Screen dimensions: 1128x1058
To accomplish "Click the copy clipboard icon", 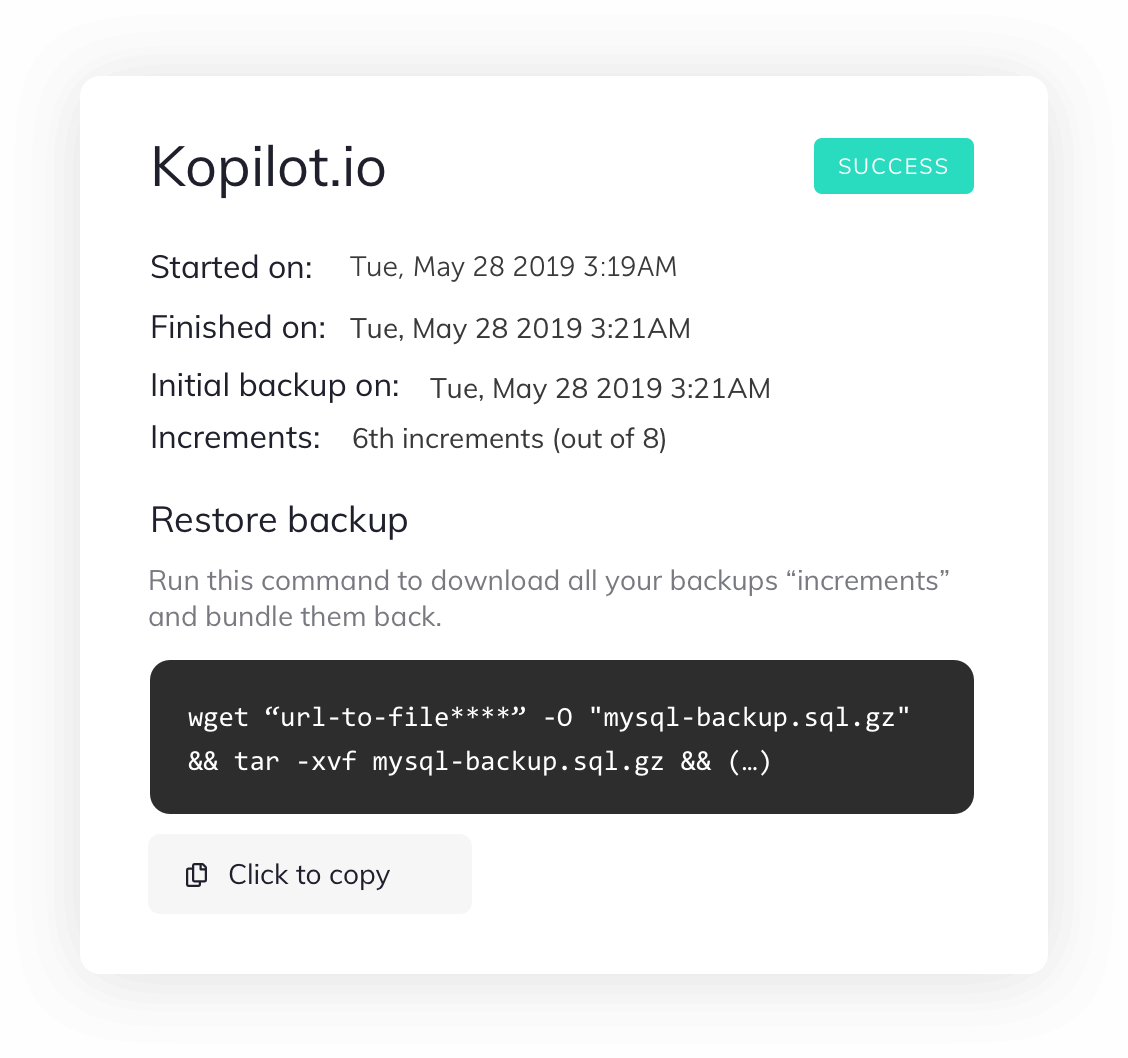I will (197, 875).
